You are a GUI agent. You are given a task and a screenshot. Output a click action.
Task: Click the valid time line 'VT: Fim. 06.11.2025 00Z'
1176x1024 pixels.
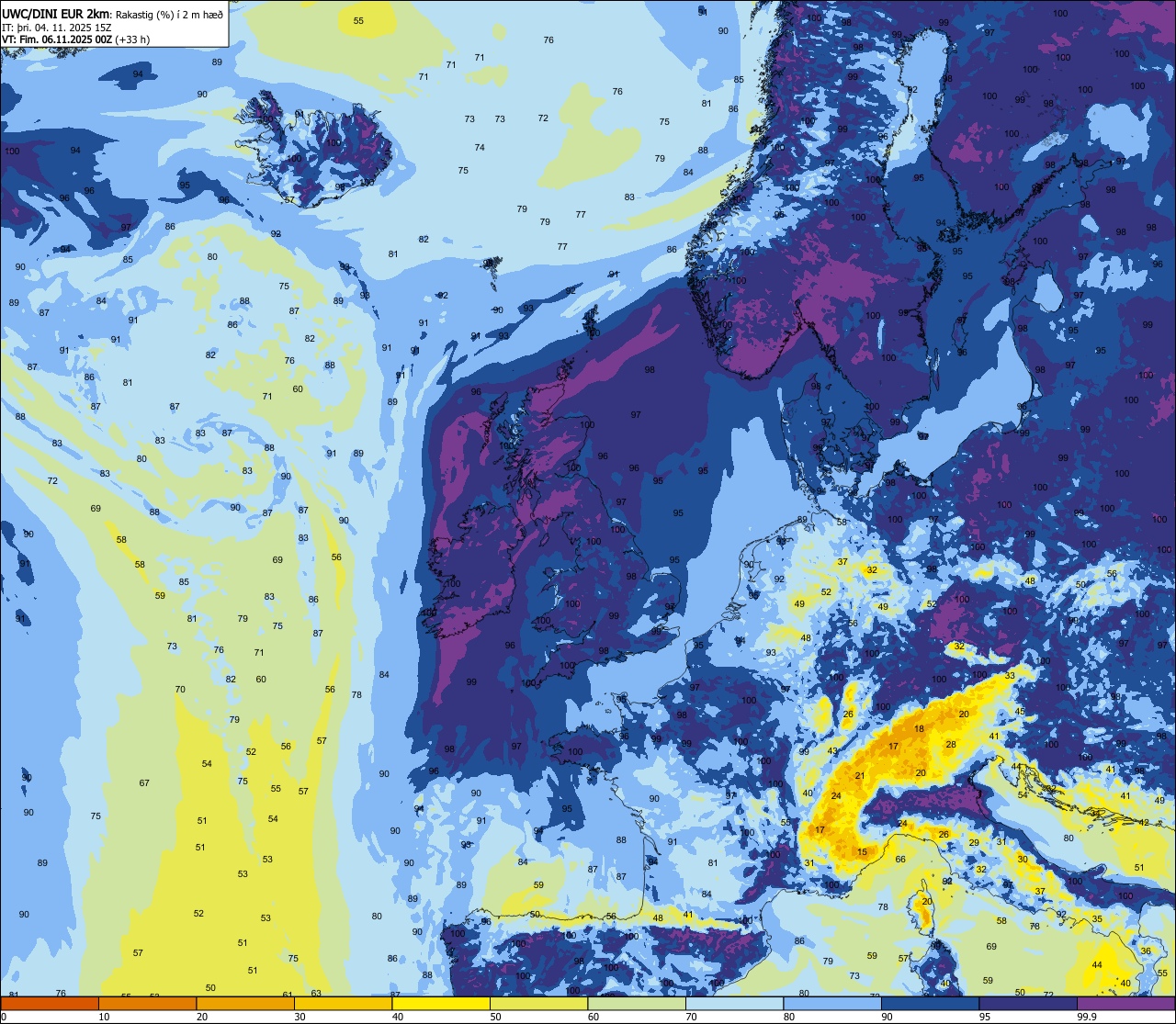(57, 39)
